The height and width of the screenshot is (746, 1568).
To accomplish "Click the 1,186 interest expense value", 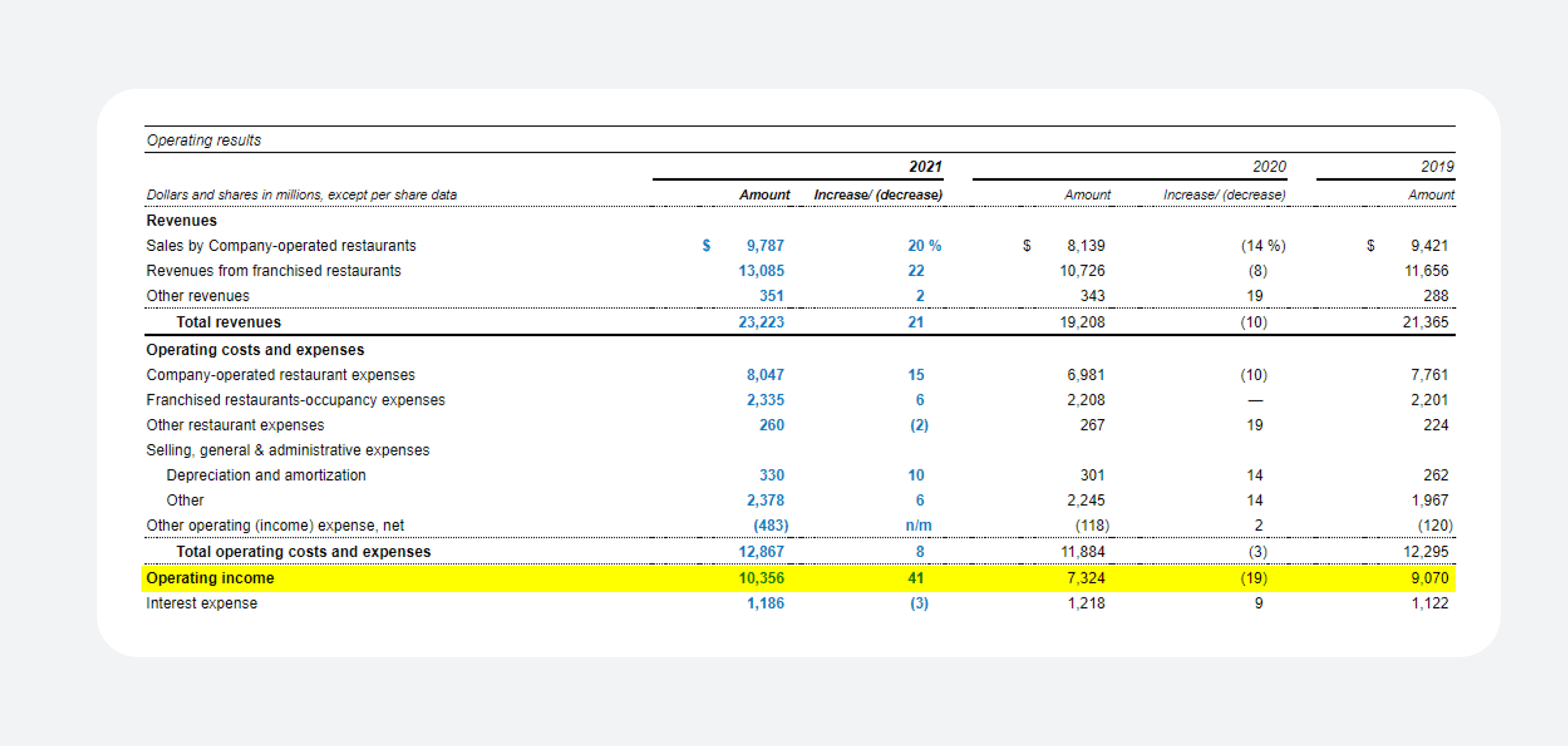I will coord(765,603).
